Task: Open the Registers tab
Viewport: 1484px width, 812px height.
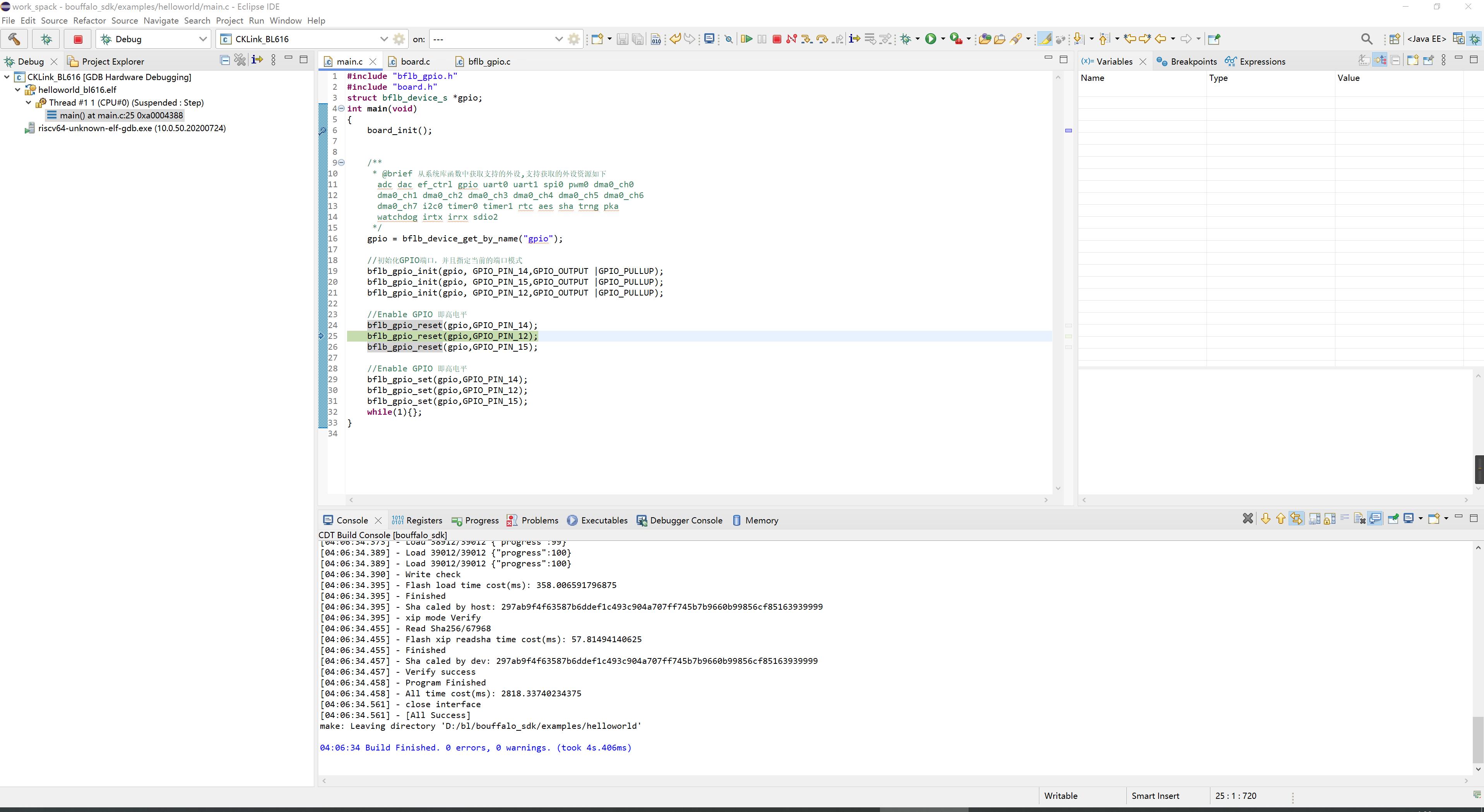Action: [417, 520]
